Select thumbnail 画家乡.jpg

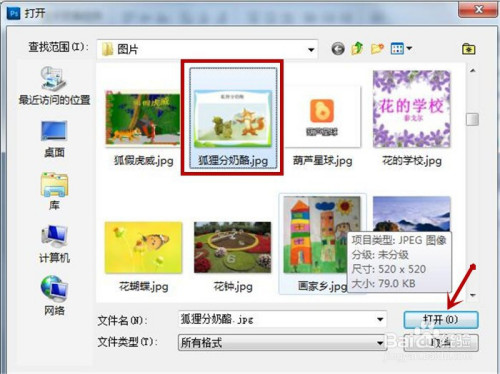coord(322,235)
